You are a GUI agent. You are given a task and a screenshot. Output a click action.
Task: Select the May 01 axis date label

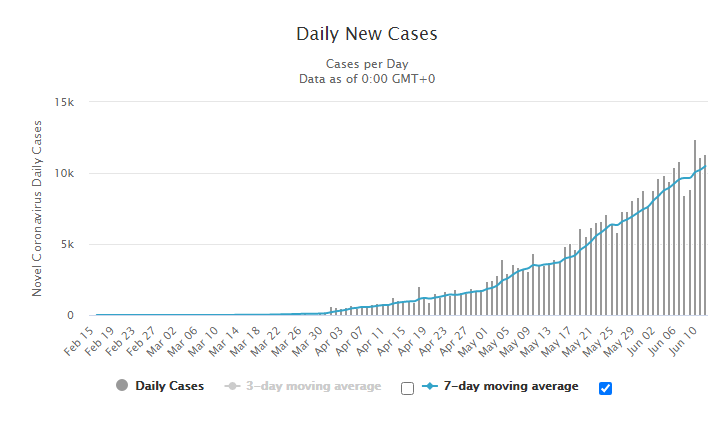(x=474, y=341)
